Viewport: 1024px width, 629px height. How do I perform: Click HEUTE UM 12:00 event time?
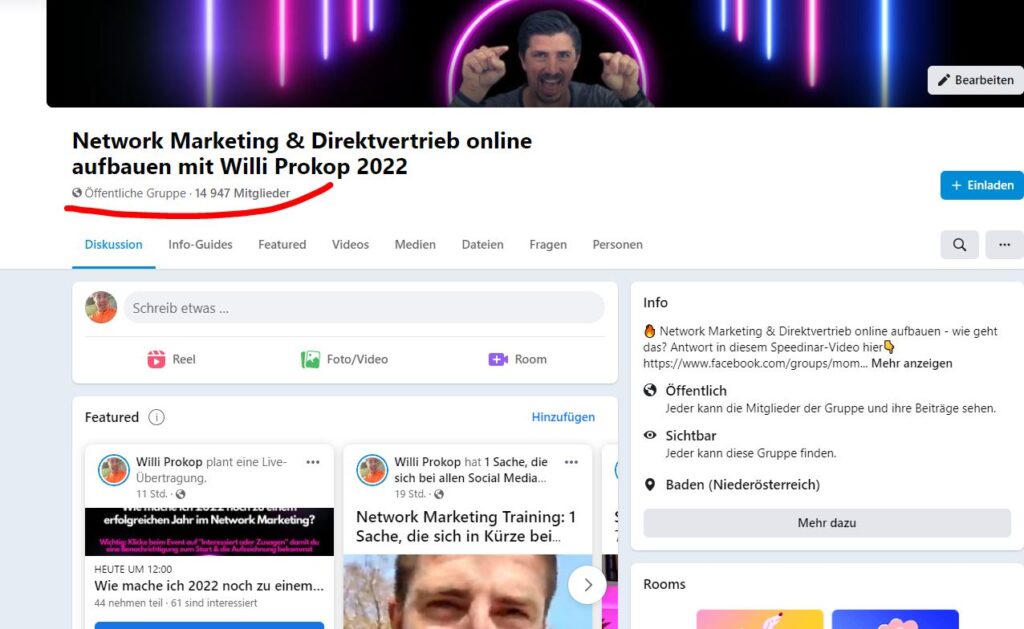(x=133, y=569)
